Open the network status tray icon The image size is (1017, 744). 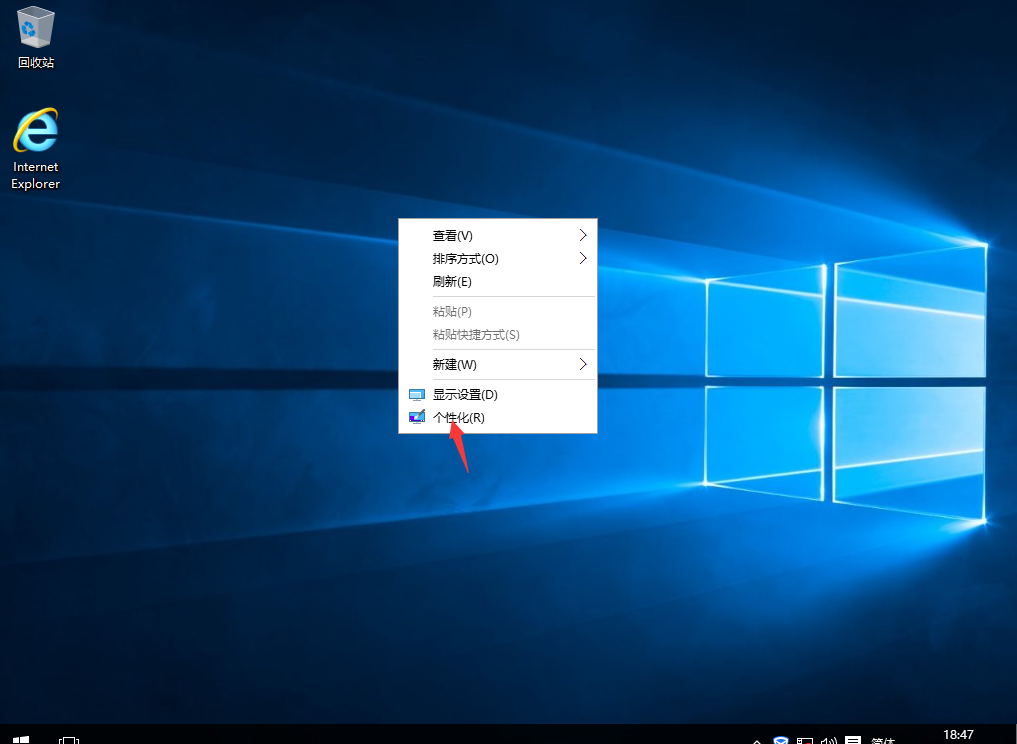coord(804,741)
